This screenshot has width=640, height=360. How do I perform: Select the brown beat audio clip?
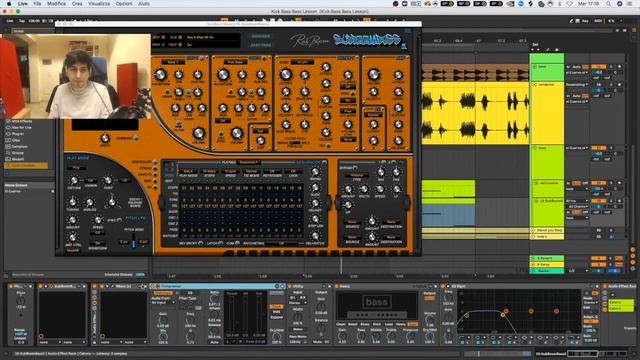click(x=476, y=73)
